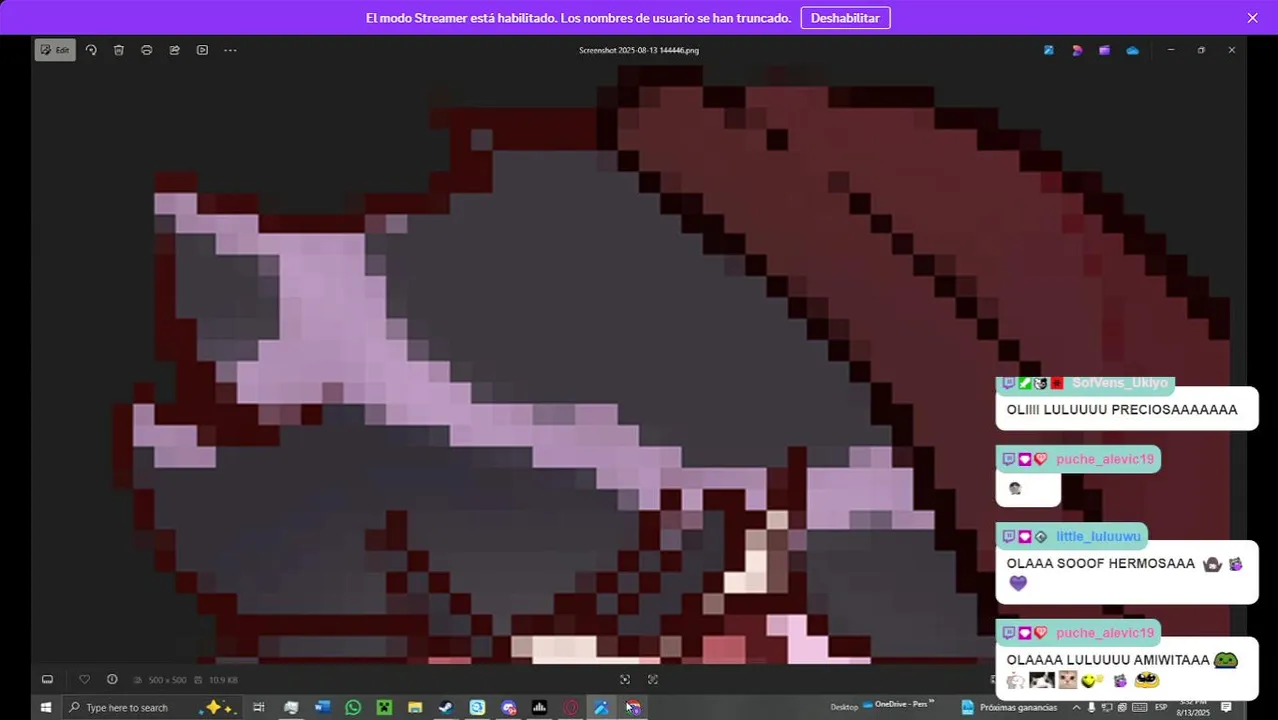Click the 500 x 500 dimensions text

pyautogui.click(x=166, y=680)
